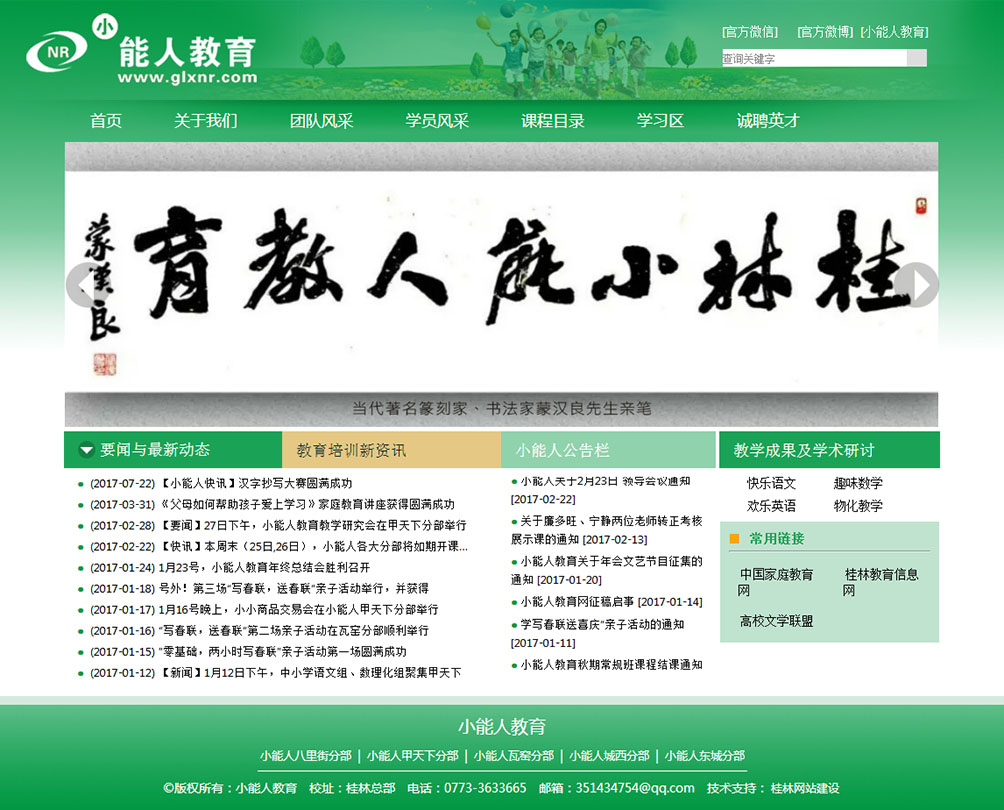Viewport: 1004px width, 810px height.
Task: Click the search keyword input field
Action: 813,58
